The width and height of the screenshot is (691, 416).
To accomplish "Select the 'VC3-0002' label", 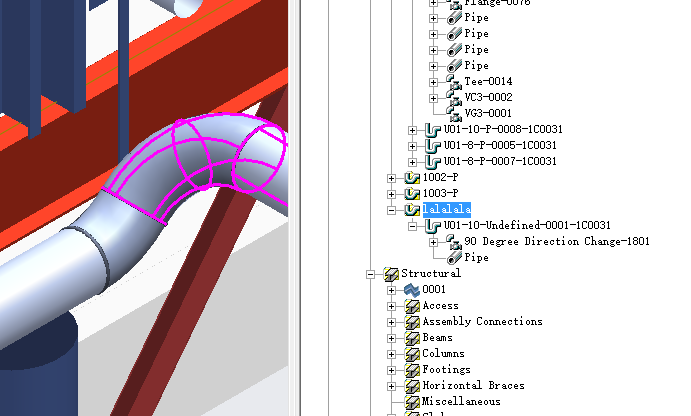I will point(488,97).
